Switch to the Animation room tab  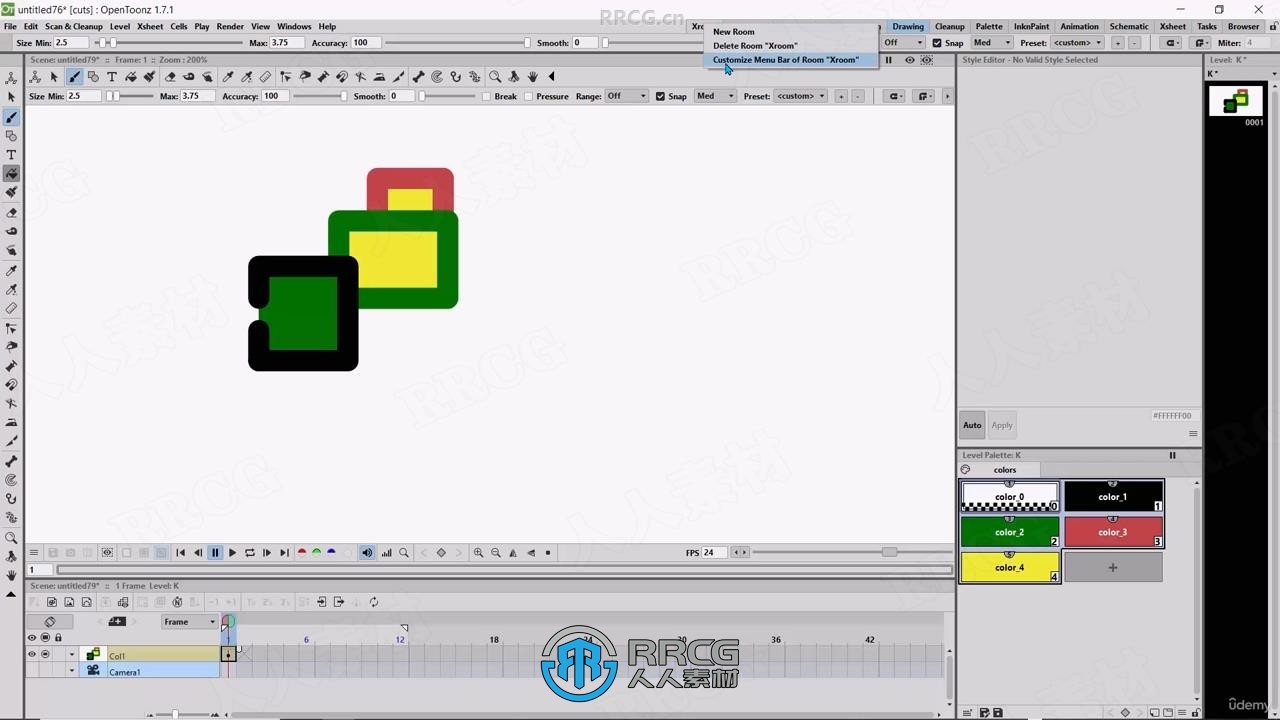coord(1079,26)
